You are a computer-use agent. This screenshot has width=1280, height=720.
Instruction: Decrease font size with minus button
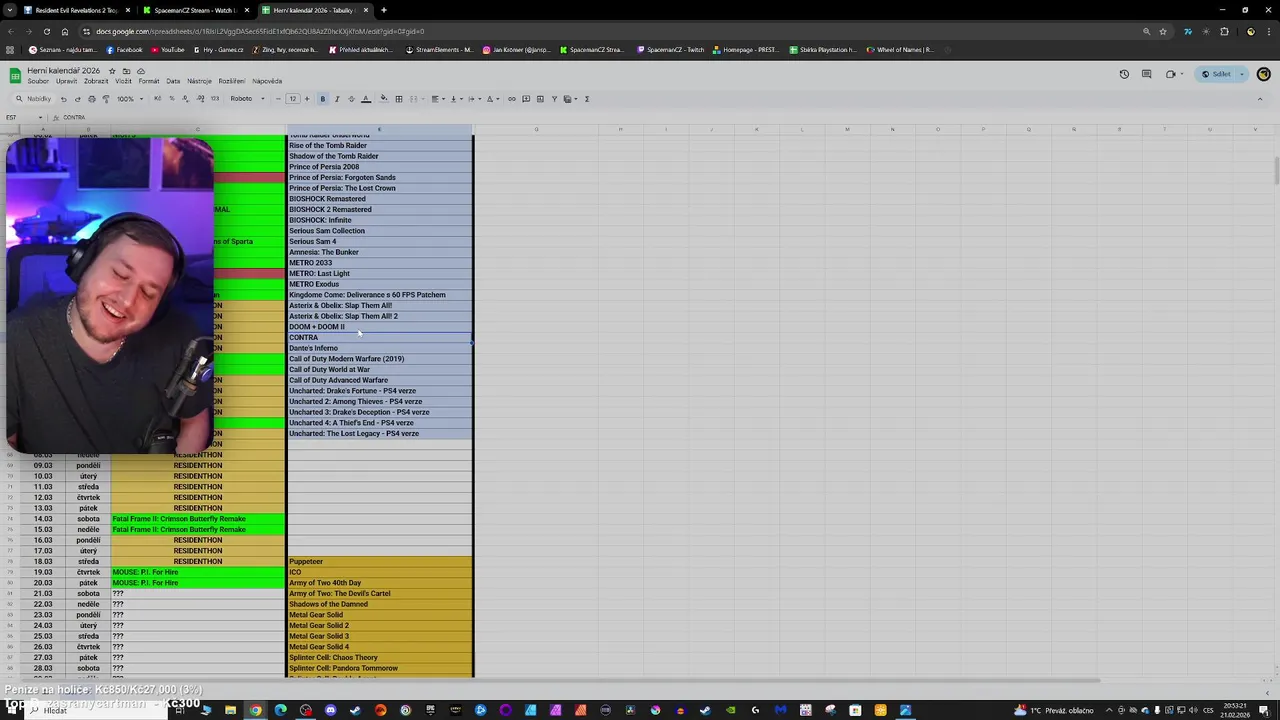tap(278, 99)
